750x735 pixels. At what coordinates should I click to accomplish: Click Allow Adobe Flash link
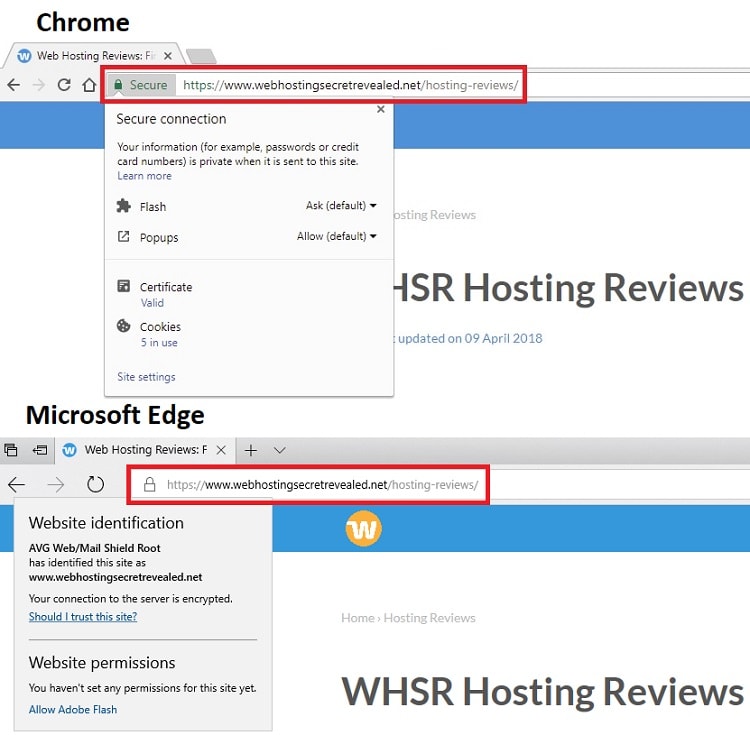tap(73, 710)
